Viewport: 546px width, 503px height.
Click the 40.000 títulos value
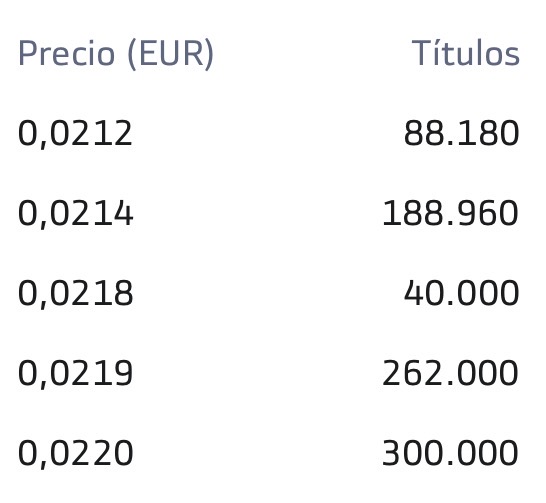pyautogui.click(x=461, y=293)
